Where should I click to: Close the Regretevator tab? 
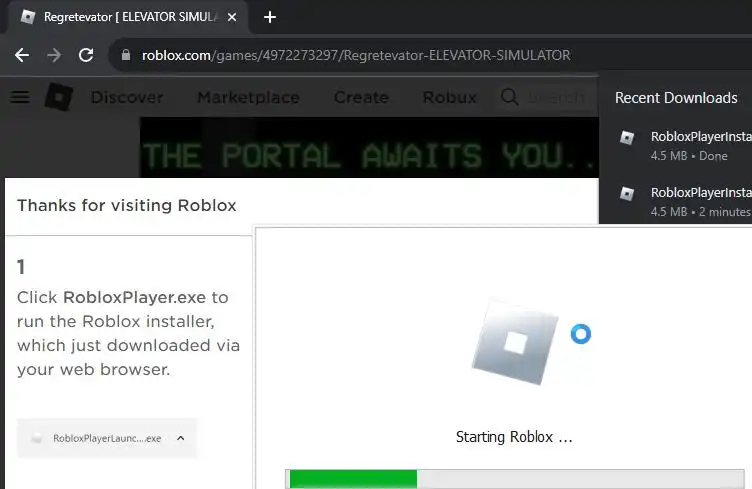click(x=232, y=17)
